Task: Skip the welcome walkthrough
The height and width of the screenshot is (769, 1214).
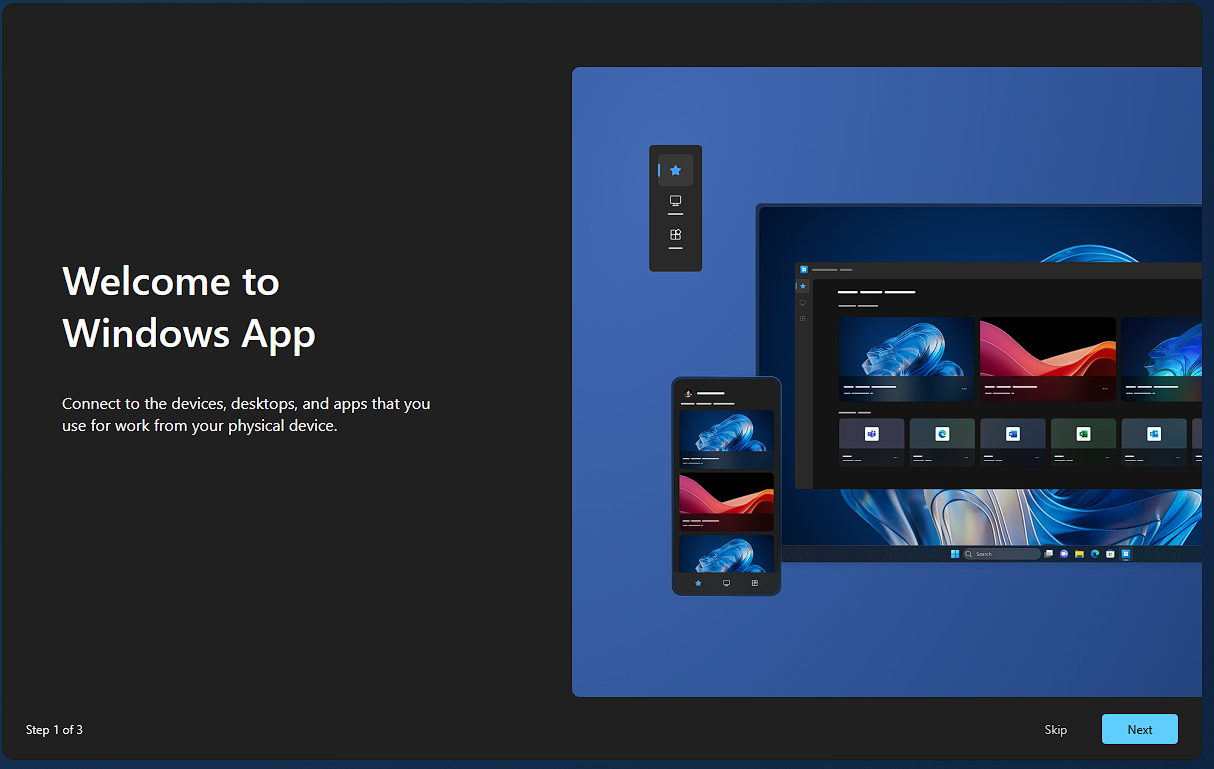Action: pyautogui.click(x=1055, y=729)
